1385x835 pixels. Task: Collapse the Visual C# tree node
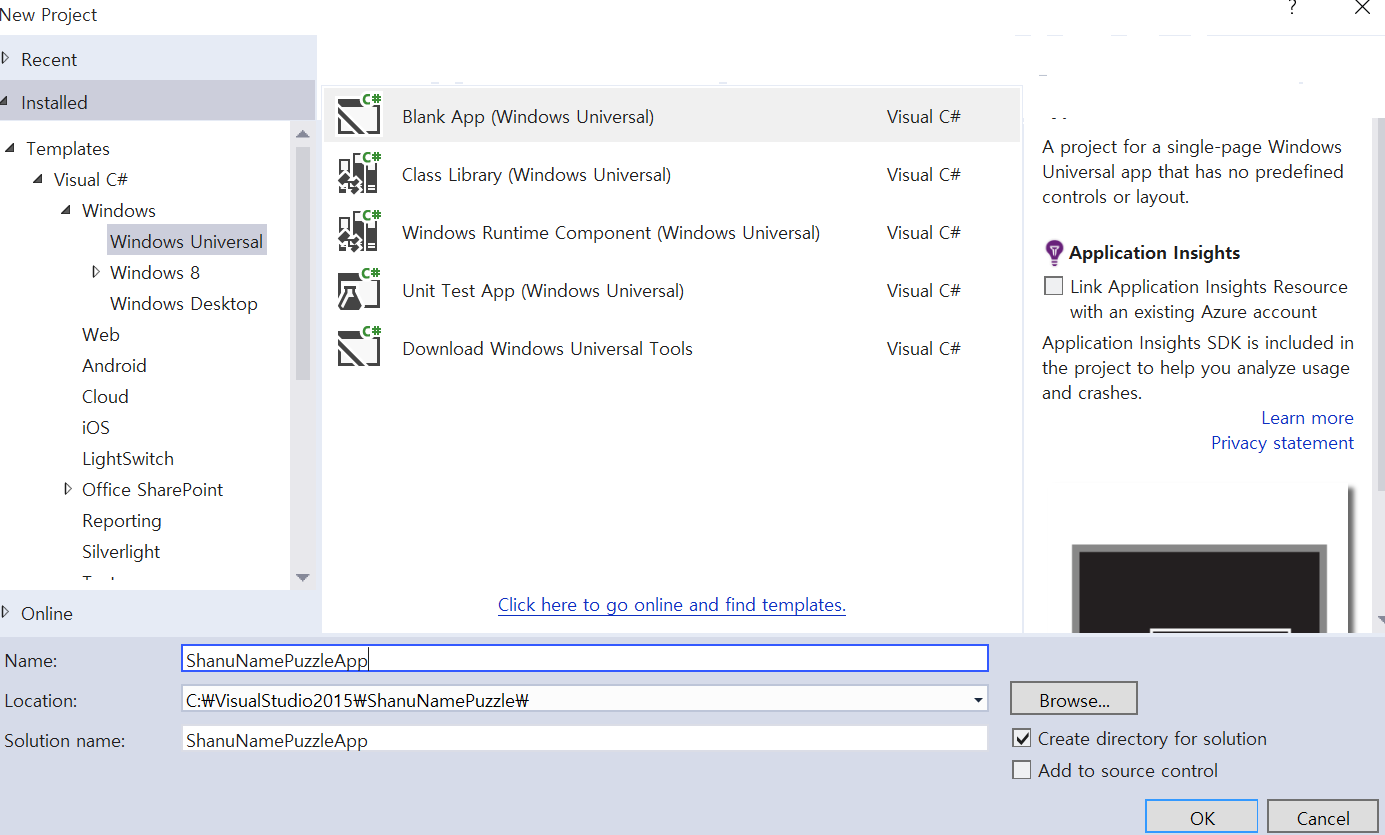click(x=38, y=179)
